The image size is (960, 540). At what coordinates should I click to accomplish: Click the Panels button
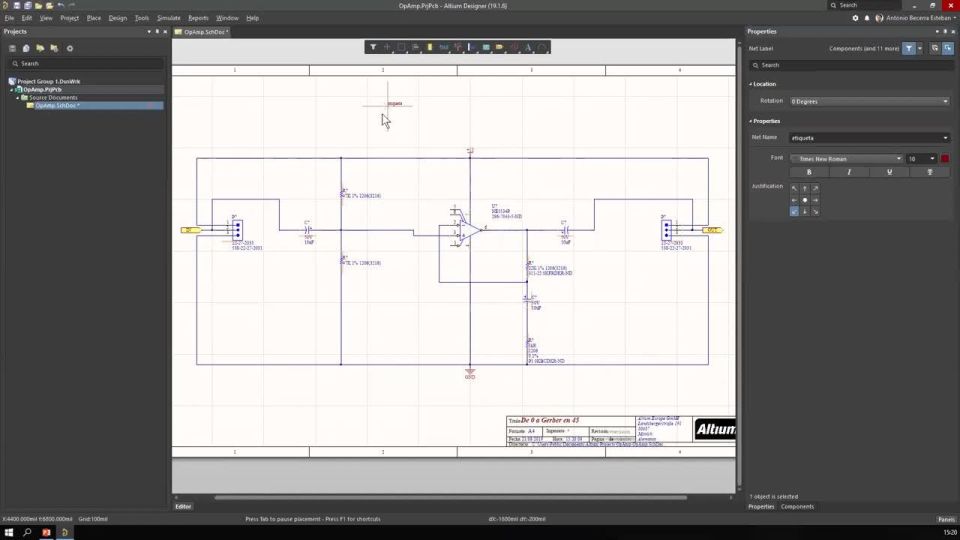946,519
